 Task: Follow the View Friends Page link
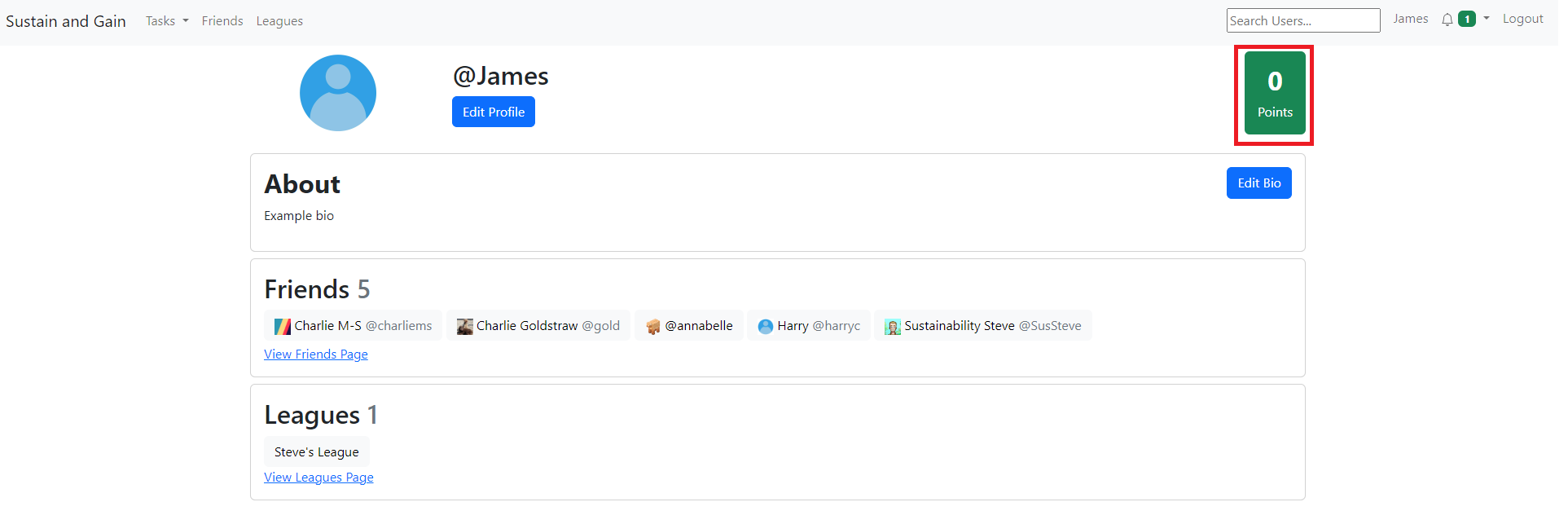pos(316,354)
